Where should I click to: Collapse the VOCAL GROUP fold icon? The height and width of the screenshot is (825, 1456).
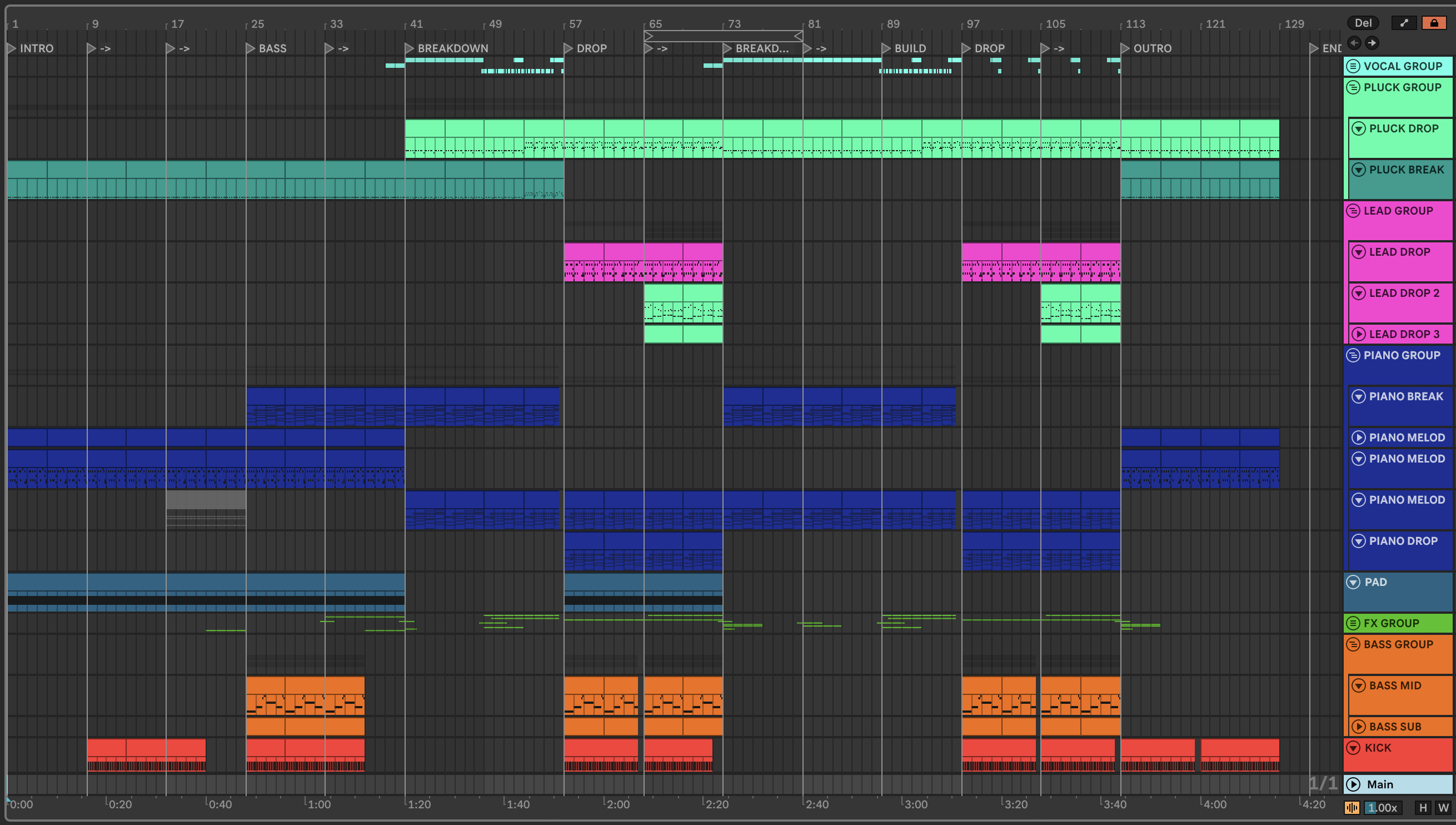pyautogui.click(x=1353, y=66)
